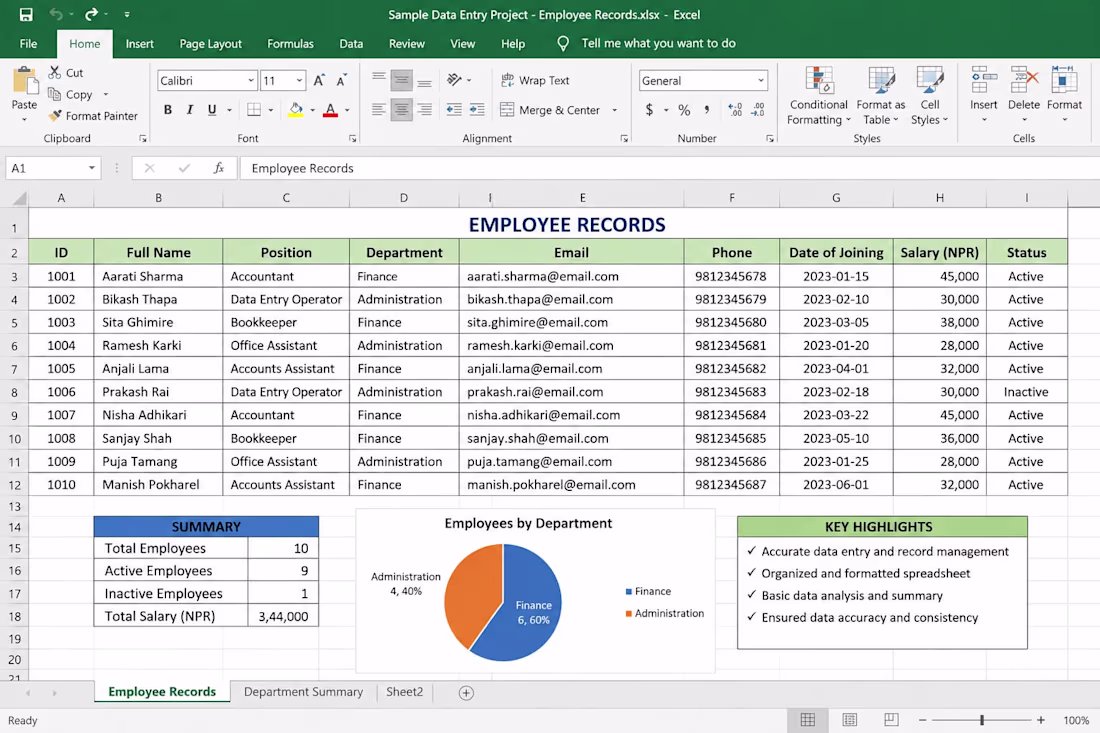Click the Insert cells icon
Screen dimensions: 1100x733
984,80
